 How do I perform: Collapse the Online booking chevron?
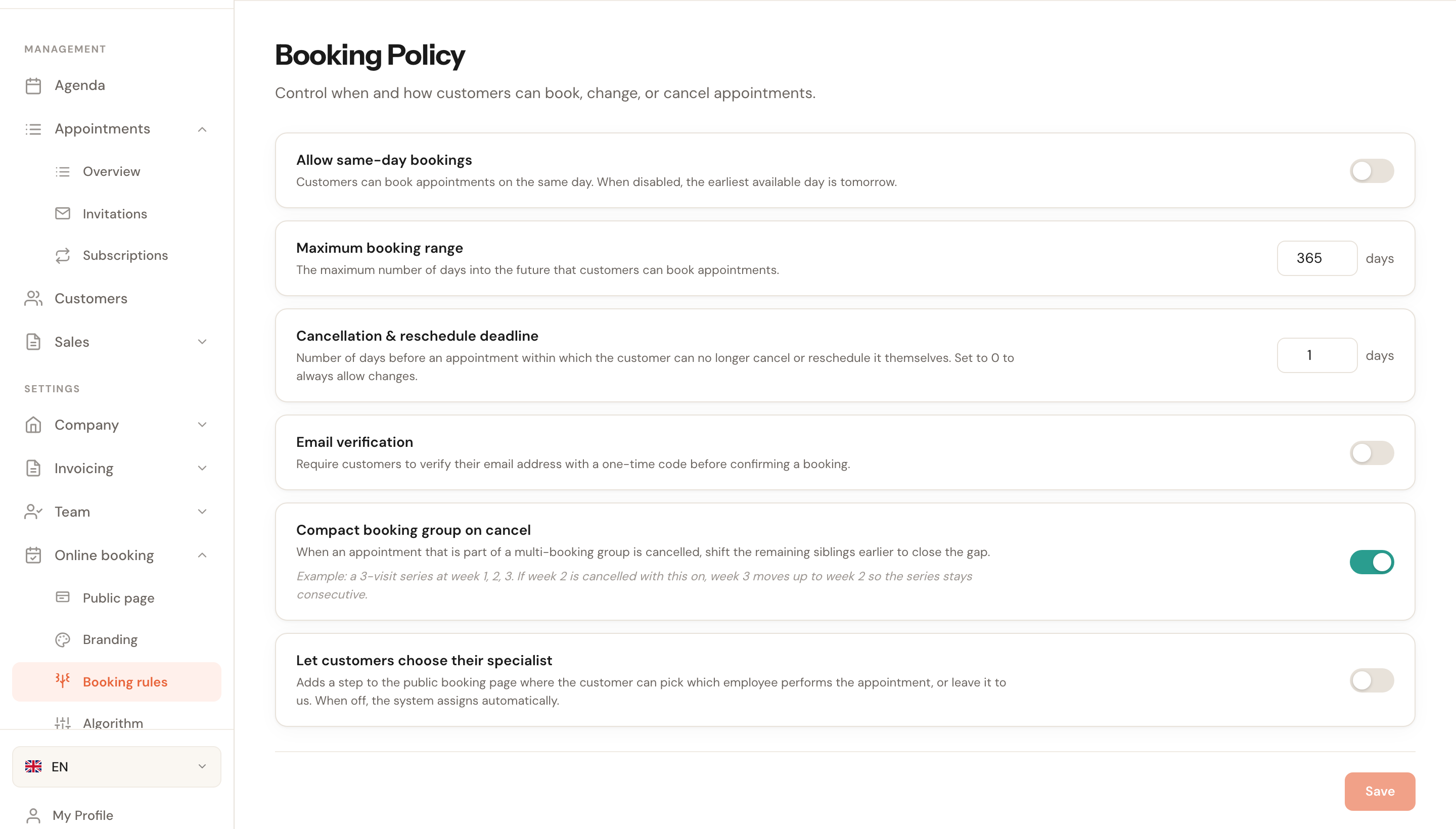[x=202, y=555]
